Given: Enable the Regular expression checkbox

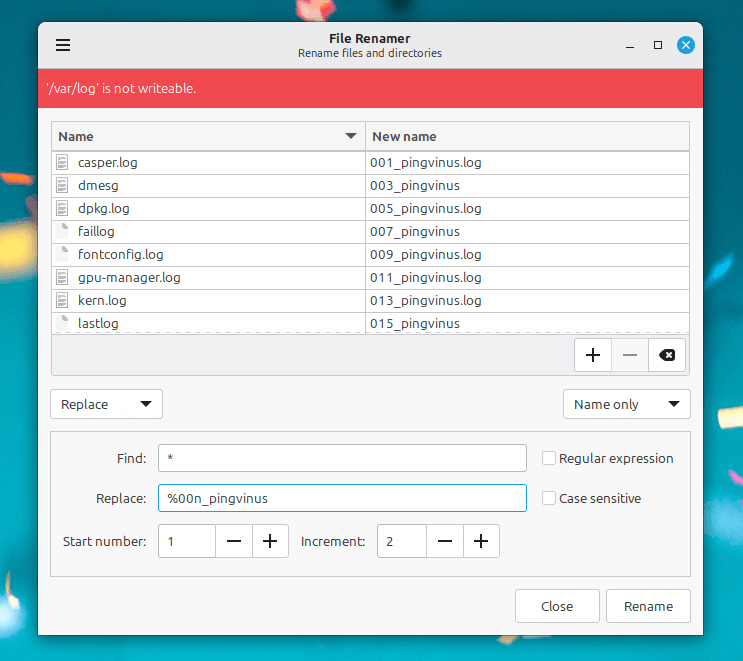Looking at the screenshot, I should pos(549,458).
